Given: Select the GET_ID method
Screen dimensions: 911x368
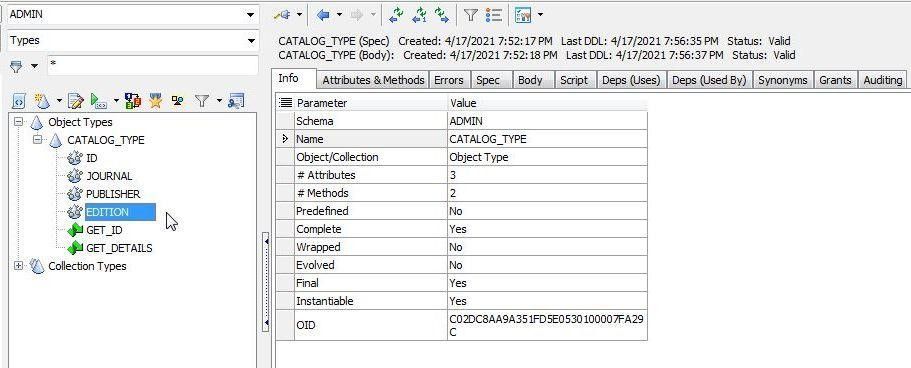Looking at the screenshot, I should coord(104,230).
